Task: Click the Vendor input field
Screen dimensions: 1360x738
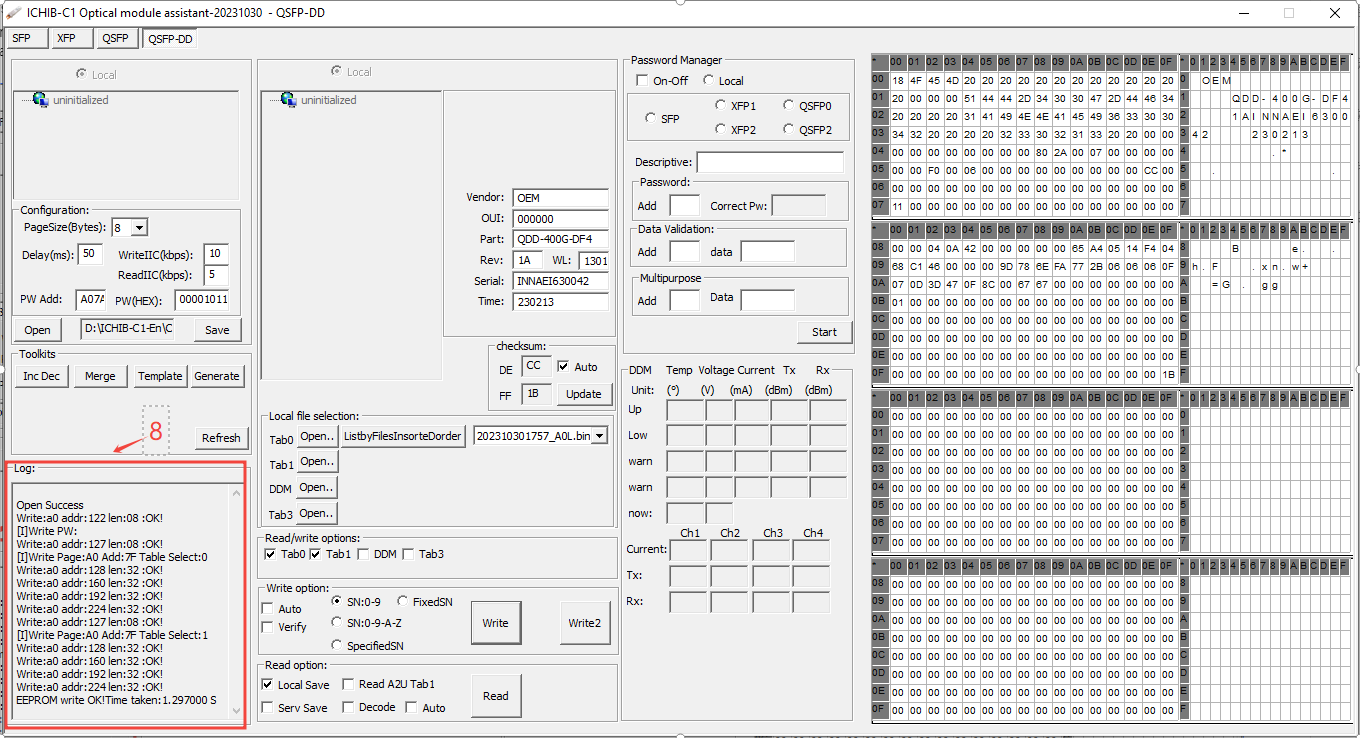Action: coord(560,198)
